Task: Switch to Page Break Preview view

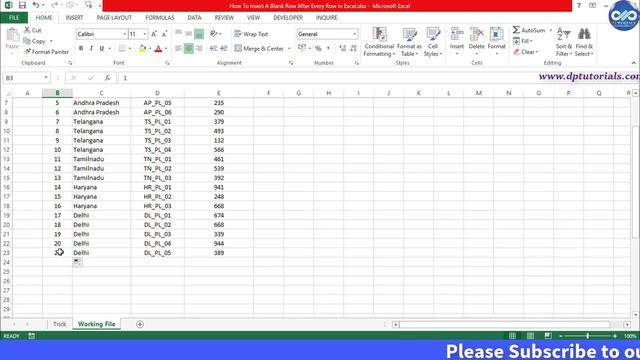Action: [x=548, y=336]
